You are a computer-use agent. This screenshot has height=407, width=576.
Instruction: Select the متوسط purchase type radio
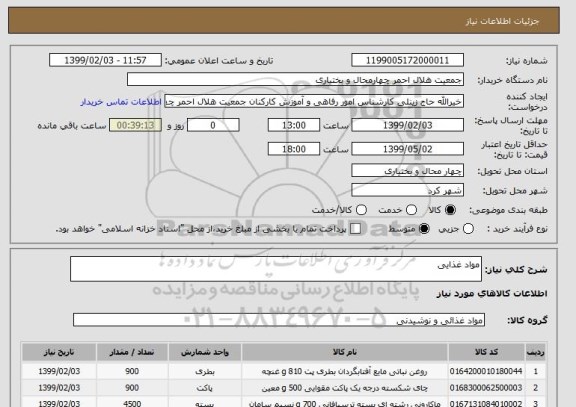pyautogui.click(x=424, y=229)
